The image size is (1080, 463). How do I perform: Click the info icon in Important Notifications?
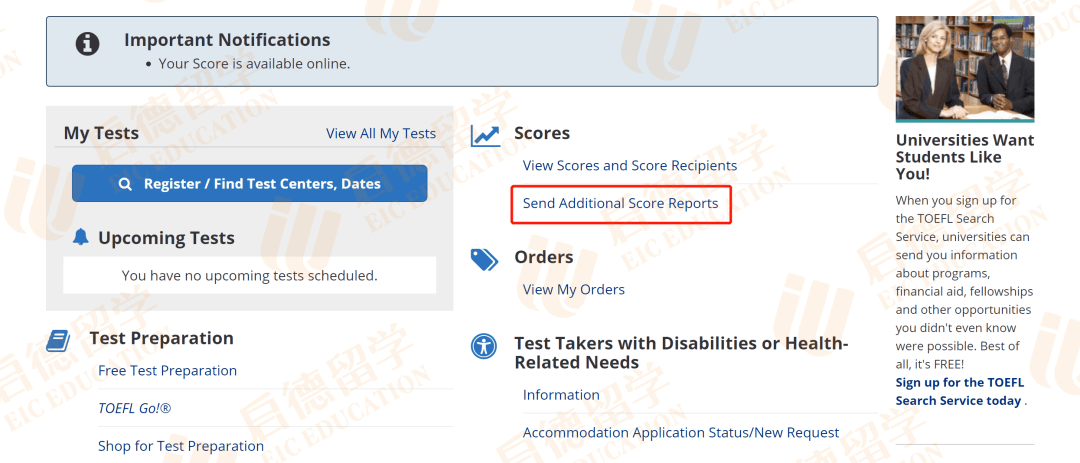pos(89,44)
